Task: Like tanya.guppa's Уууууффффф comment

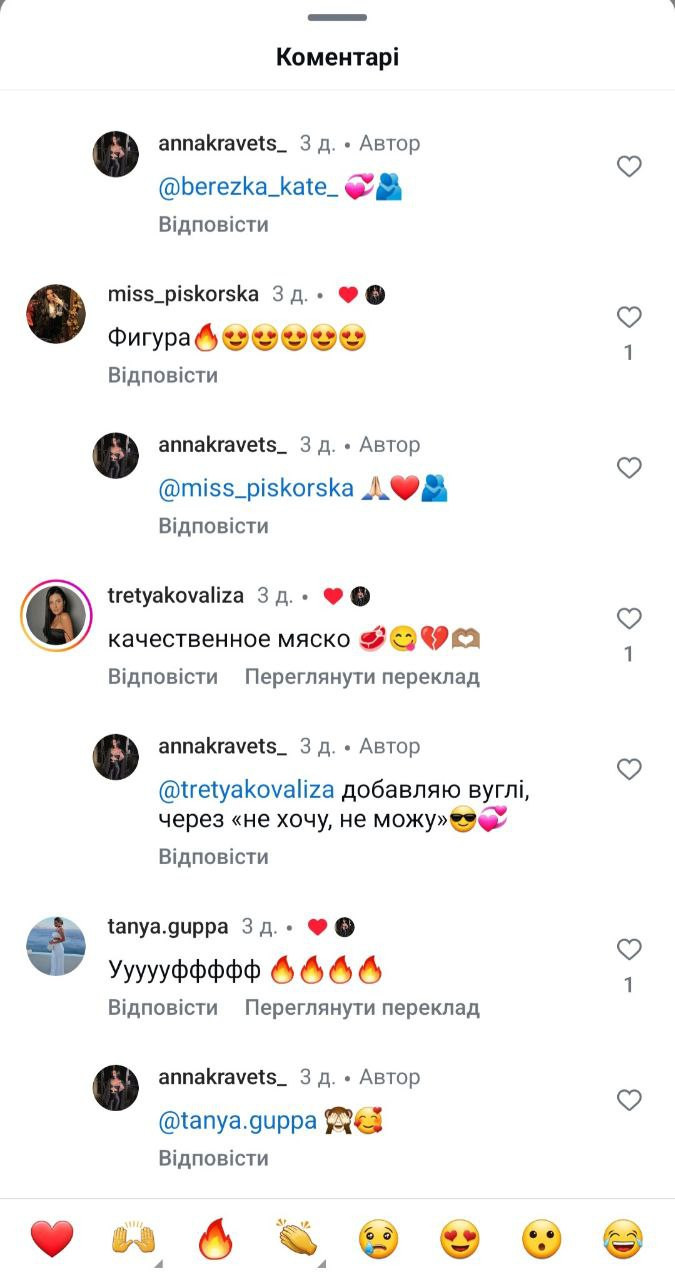Action: 628,949
